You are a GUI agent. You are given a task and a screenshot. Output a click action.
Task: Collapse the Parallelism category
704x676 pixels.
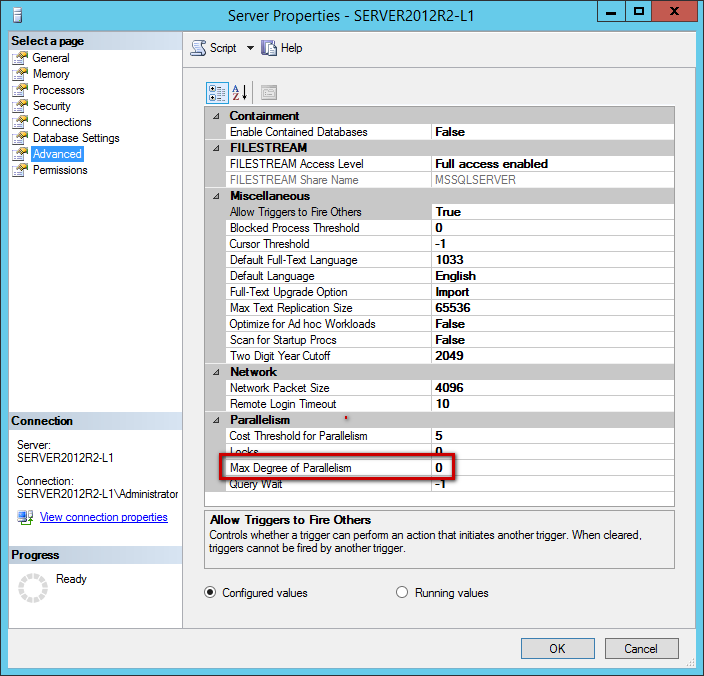[x=216, y=420]
